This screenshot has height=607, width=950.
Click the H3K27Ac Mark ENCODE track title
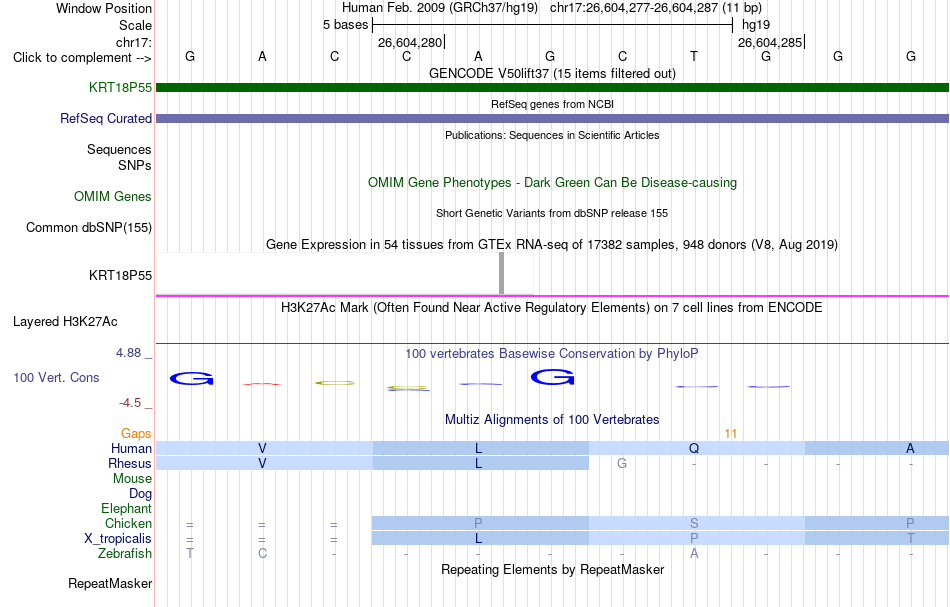coord(552,307)
